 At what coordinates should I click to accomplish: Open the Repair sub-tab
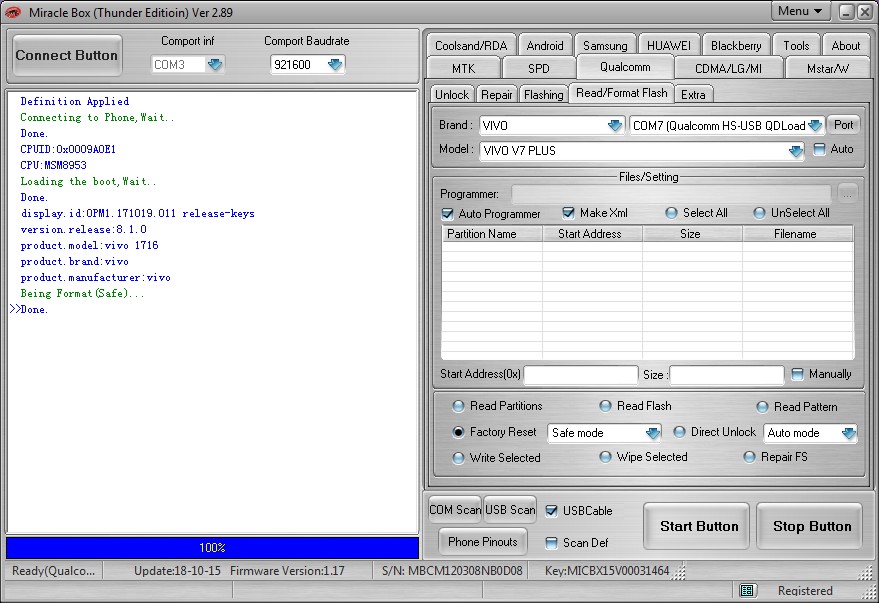coord(497,95)
